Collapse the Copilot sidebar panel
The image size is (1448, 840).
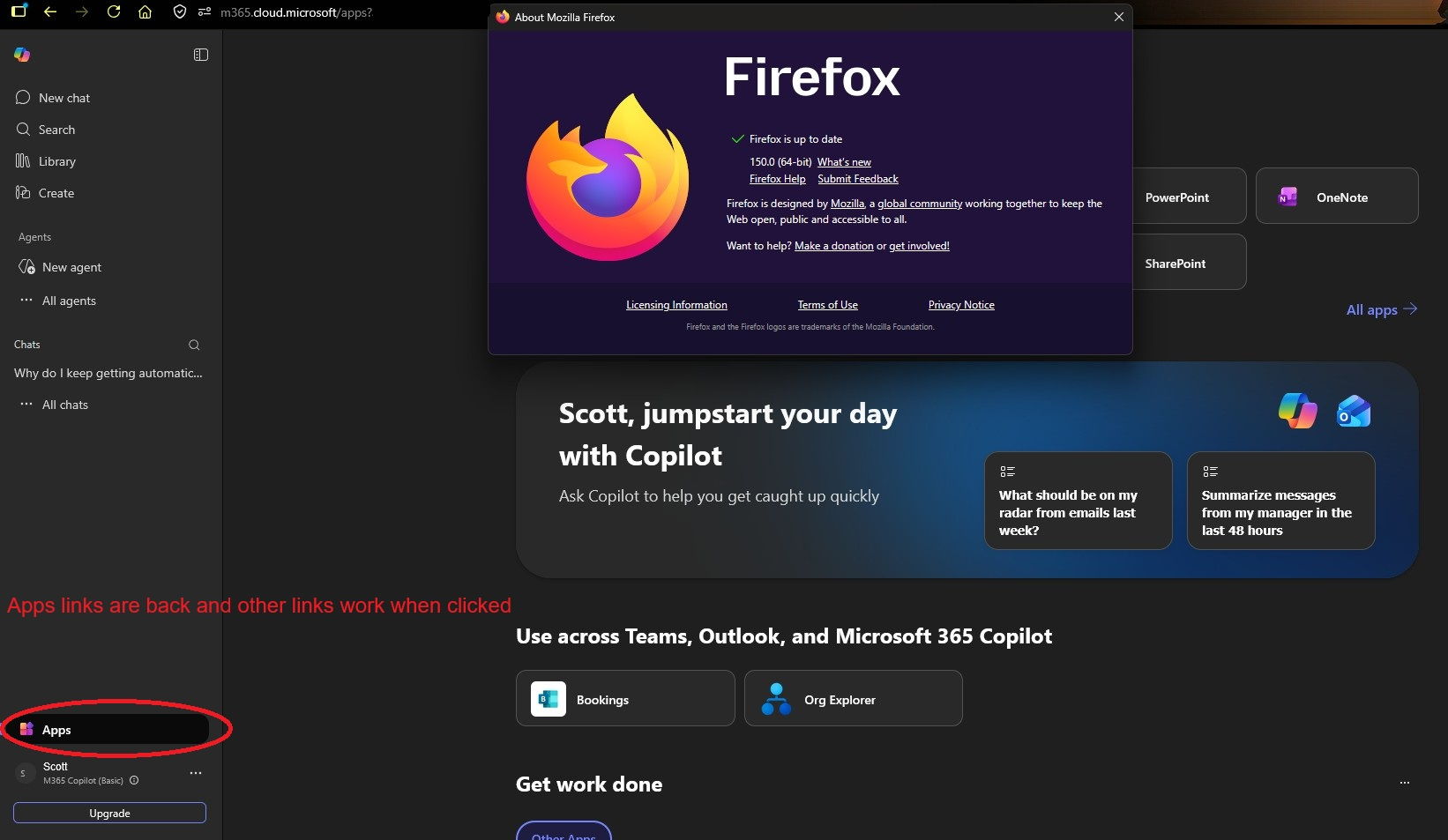tap(201, 55)
